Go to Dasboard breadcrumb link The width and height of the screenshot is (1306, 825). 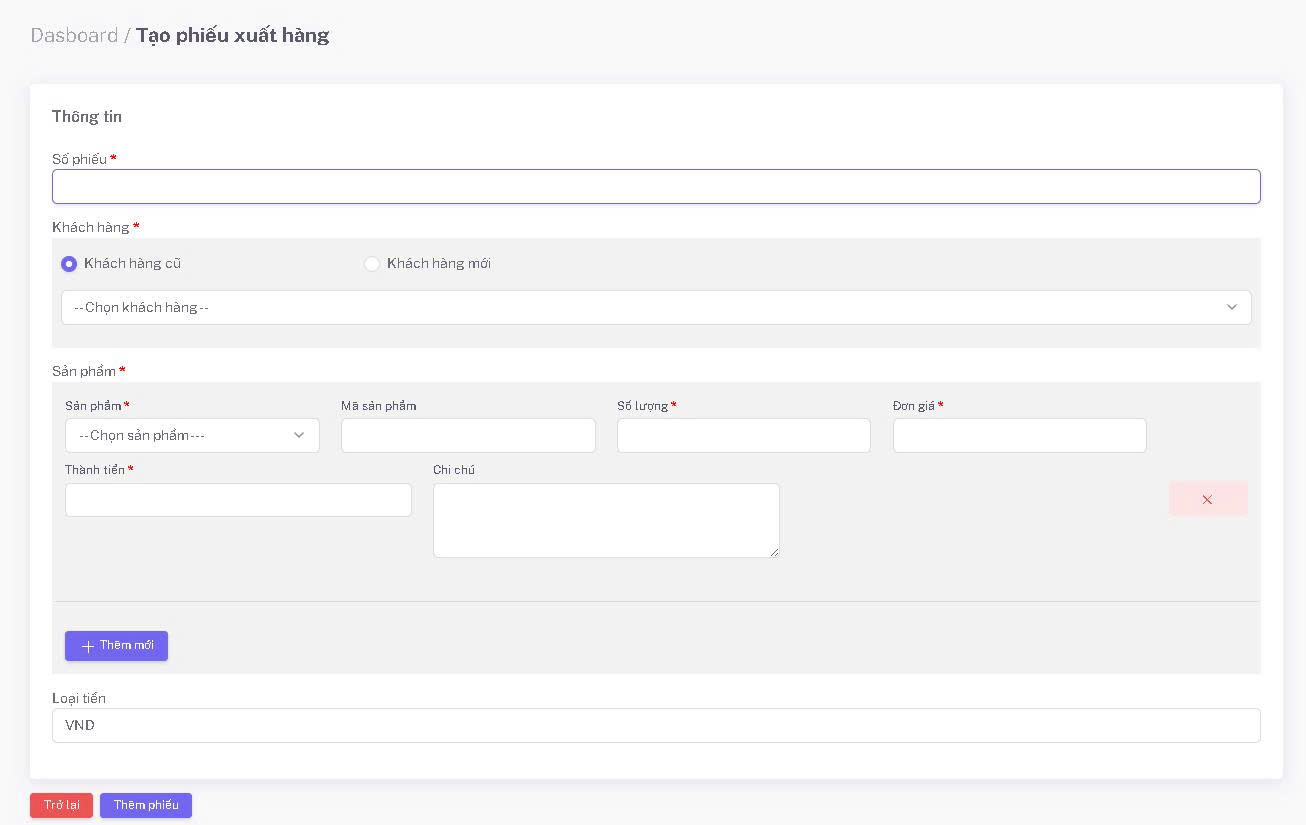coord(74,35)
